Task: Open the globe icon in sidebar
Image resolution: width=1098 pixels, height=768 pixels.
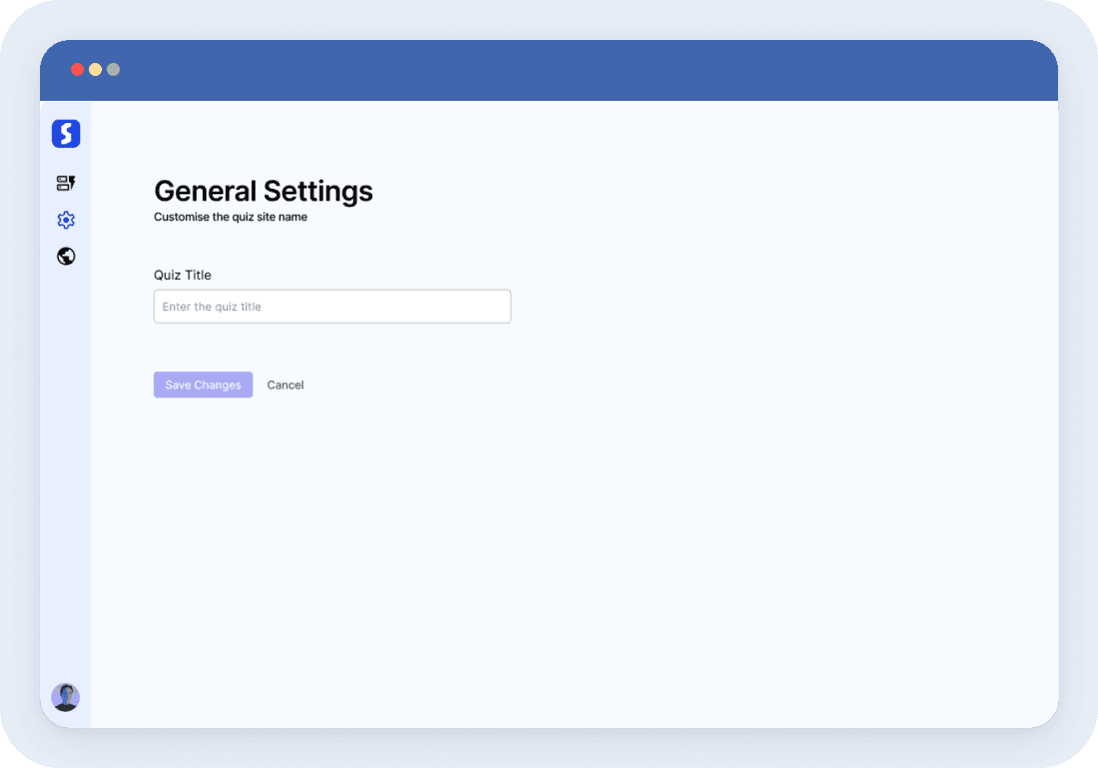Action: click(66, 256)
